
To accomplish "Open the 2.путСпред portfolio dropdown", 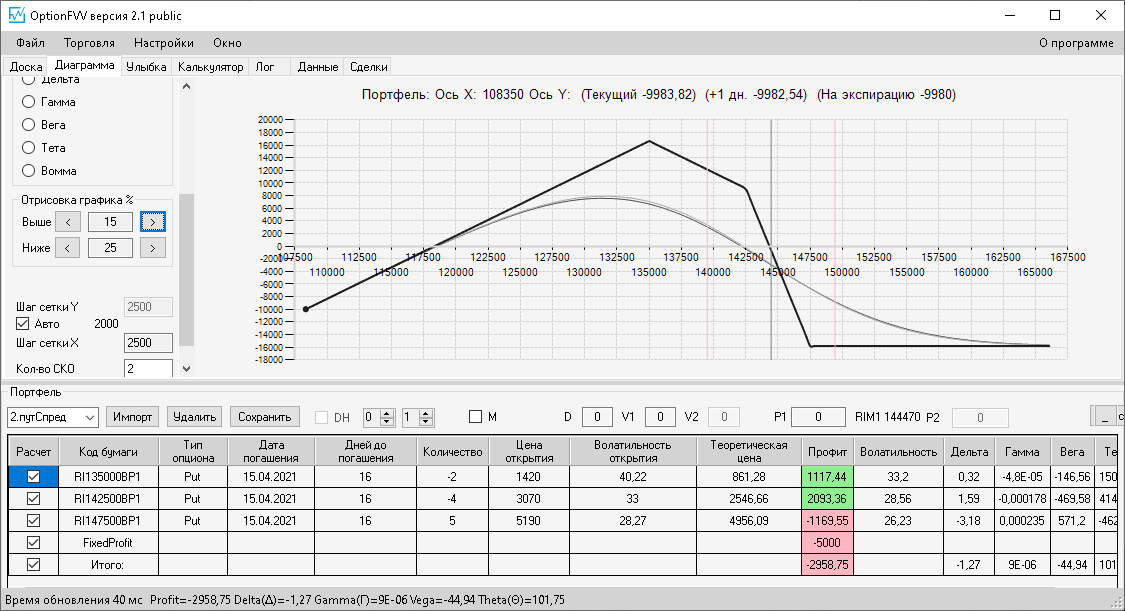I will (52, 417).
